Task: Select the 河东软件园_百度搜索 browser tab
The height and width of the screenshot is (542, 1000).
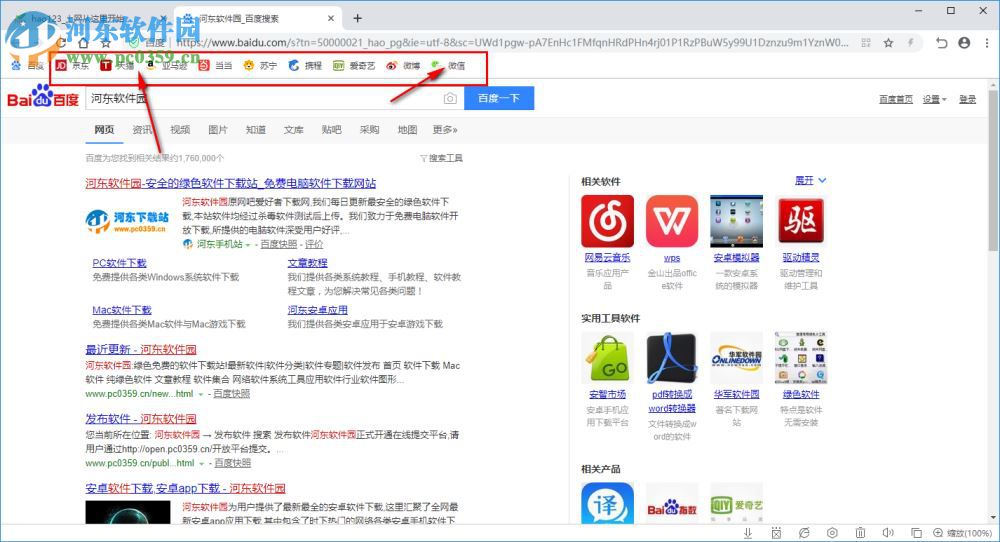Action: click(259, 18)
